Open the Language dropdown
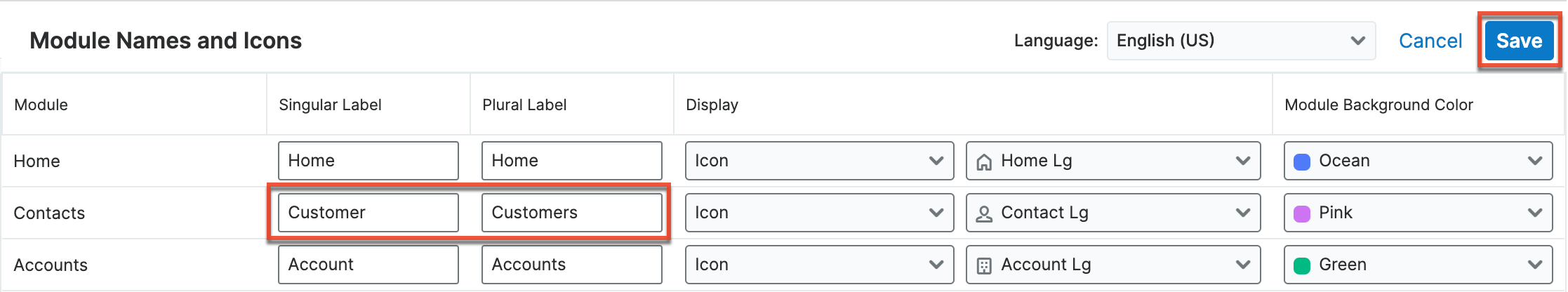The width and height of the screenshot is (1568, 292). [x=1240, y=41]
